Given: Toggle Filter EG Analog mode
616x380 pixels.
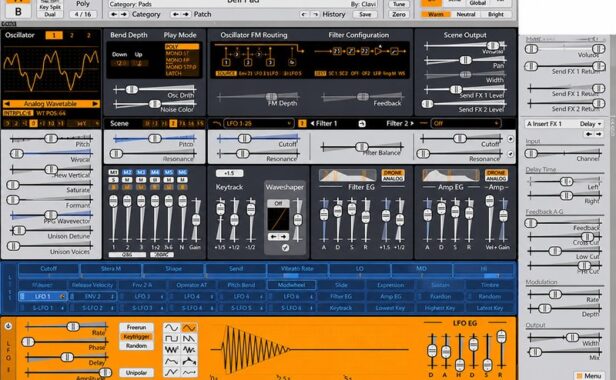Looking at the screenshot, I should [393, 179].
